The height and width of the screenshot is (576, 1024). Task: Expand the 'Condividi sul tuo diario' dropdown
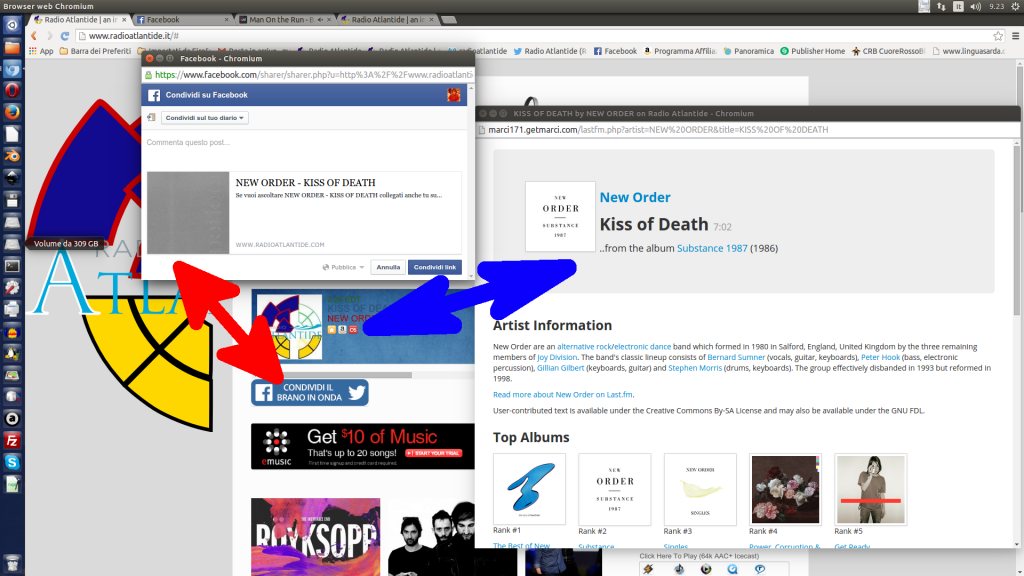205,118
